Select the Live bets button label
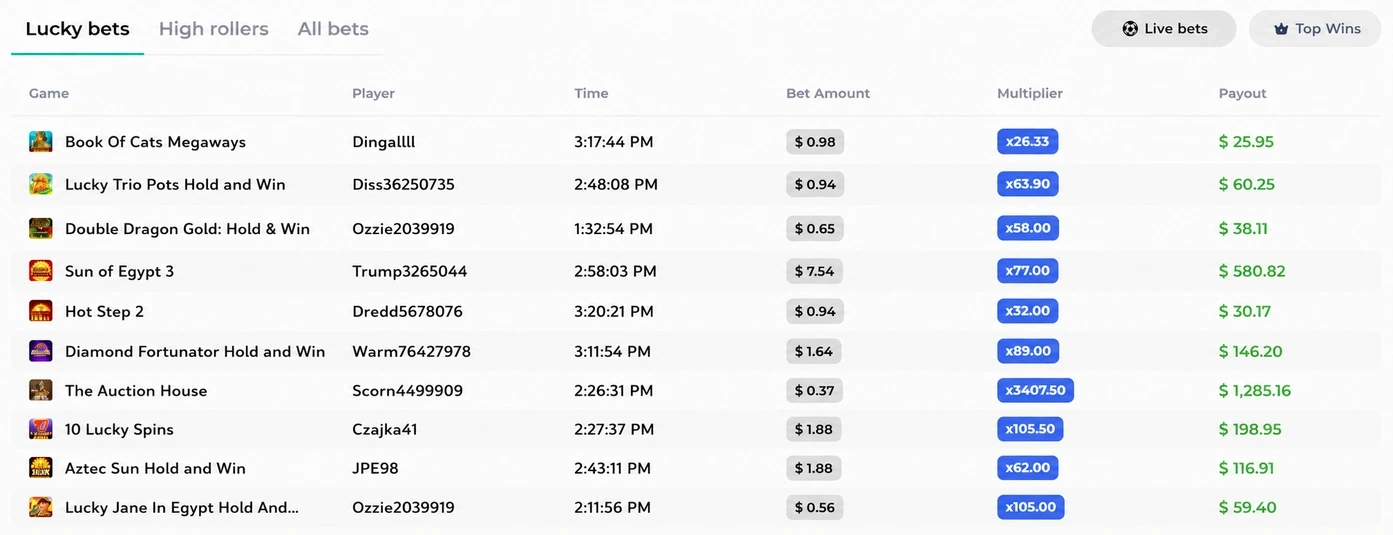 coord(1176,29)
